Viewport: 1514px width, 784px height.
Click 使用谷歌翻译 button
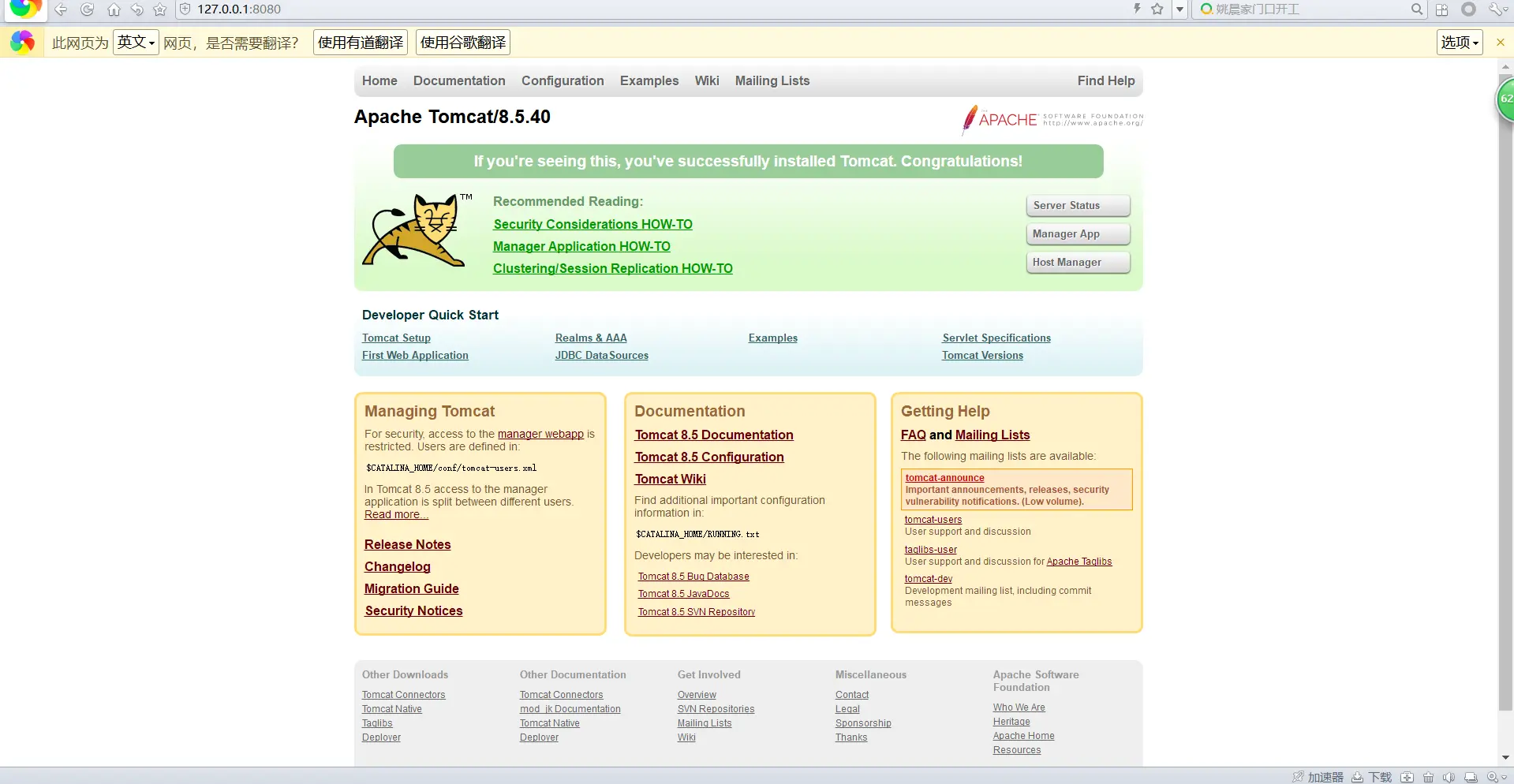tap(463, 43)
